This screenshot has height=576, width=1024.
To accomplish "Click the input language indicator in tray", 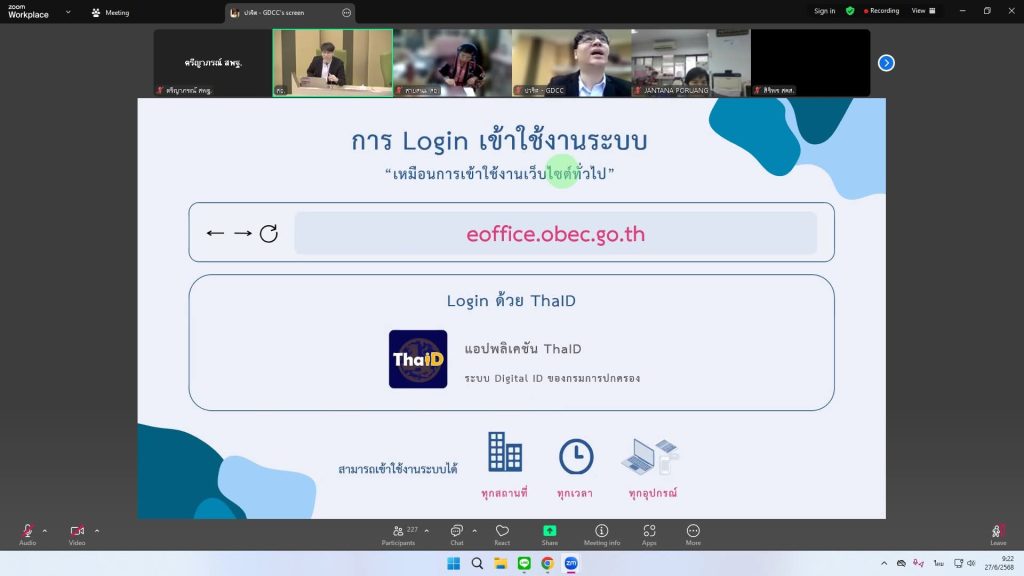I will (x=938, y=563).
